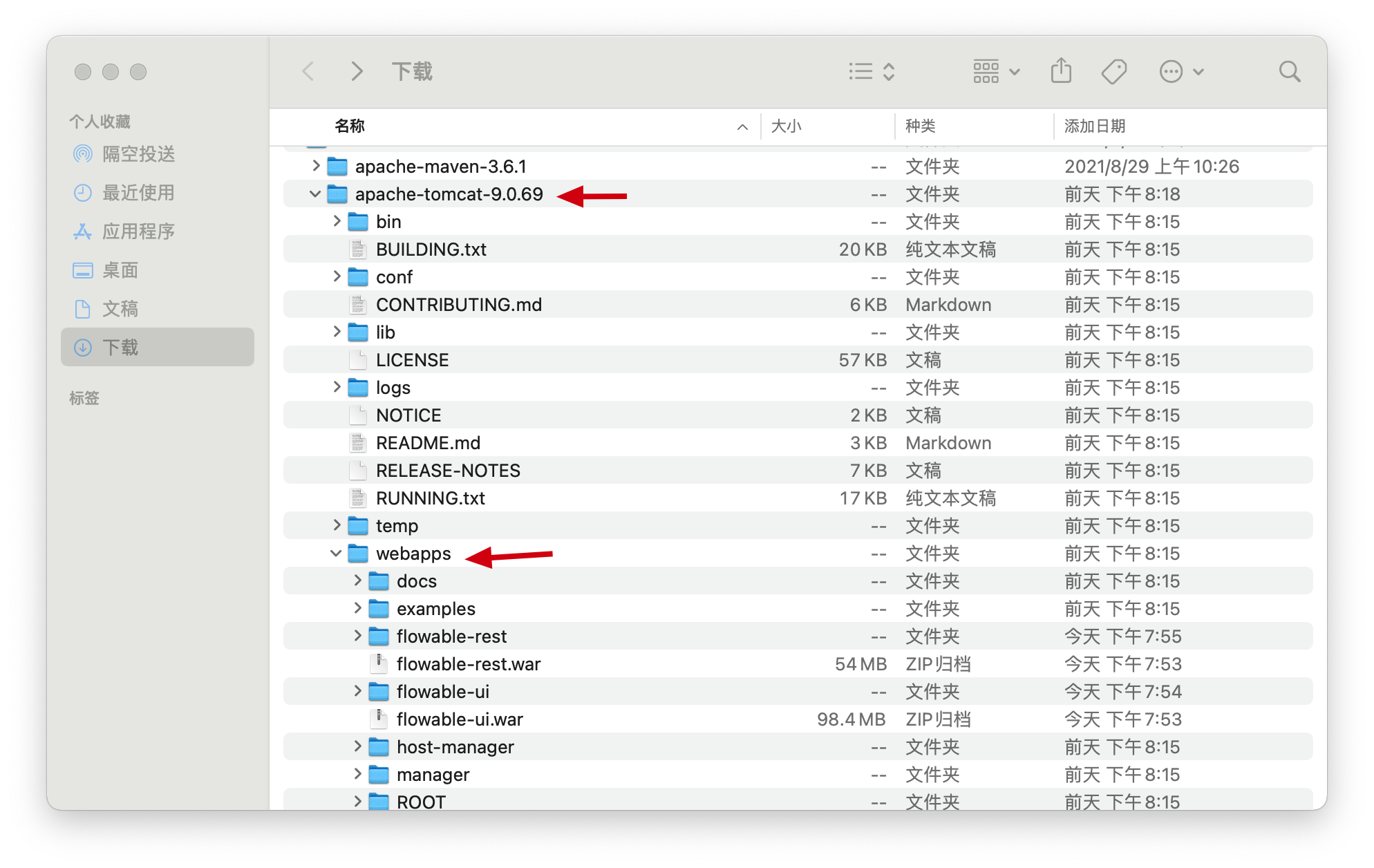Sort by 添加日期 column header

pyautogui.click(x=1095, y=126)
